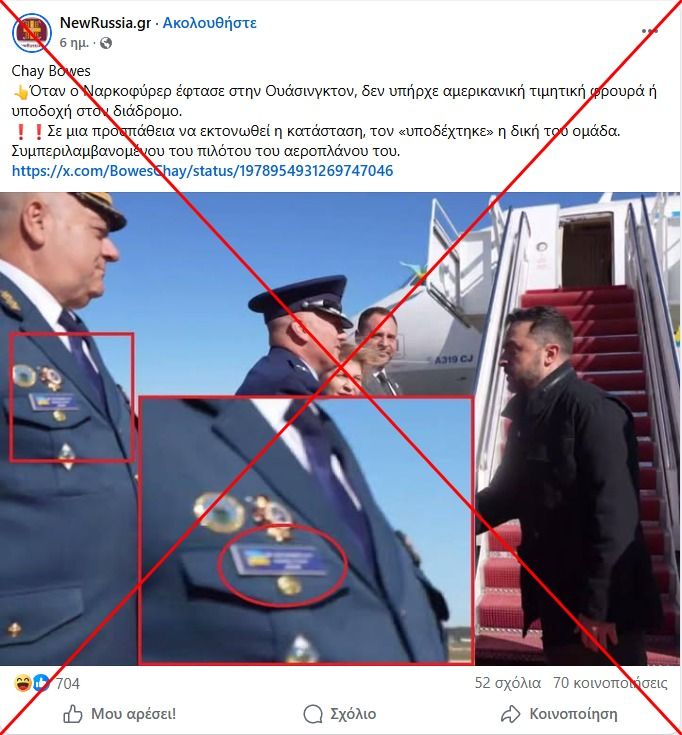Open the x.com BowesChay status link
This screenshot has width=682, height=735.
(202, 171)
